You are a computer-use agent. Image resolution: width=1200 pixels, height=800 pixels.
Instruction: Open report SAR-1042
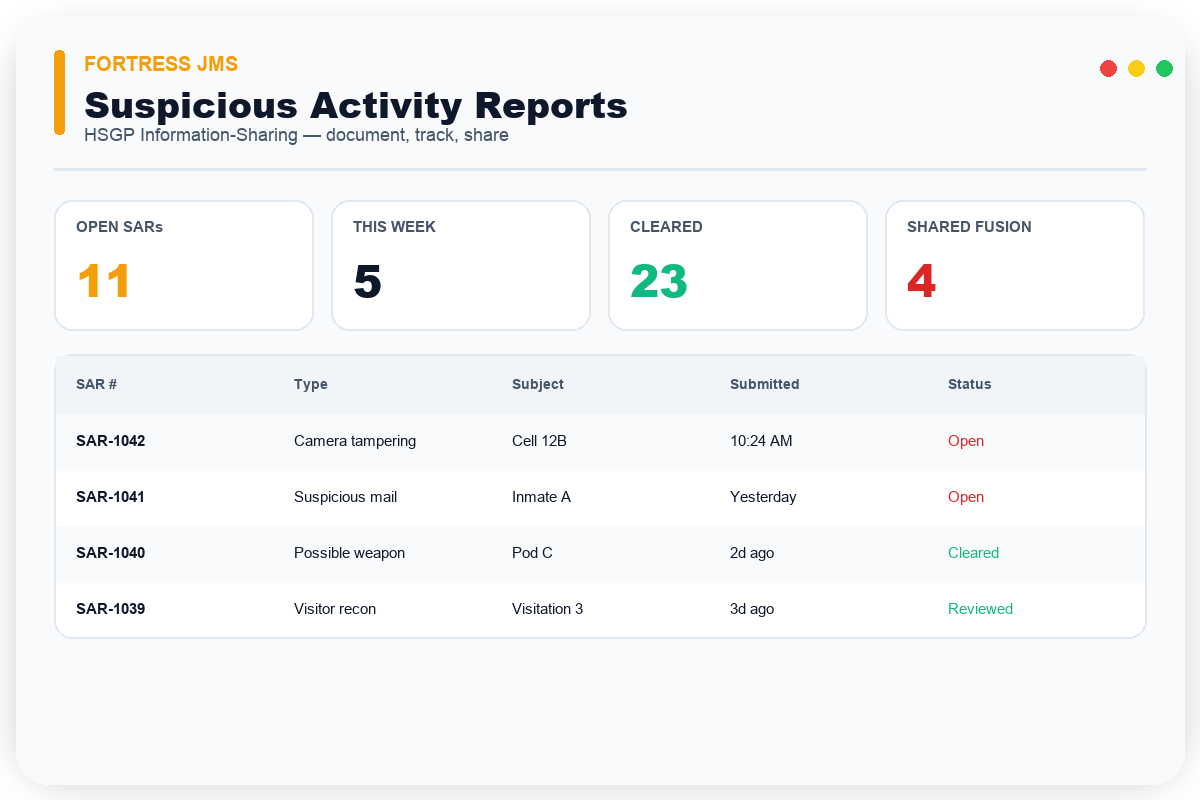tap(111, 441)
